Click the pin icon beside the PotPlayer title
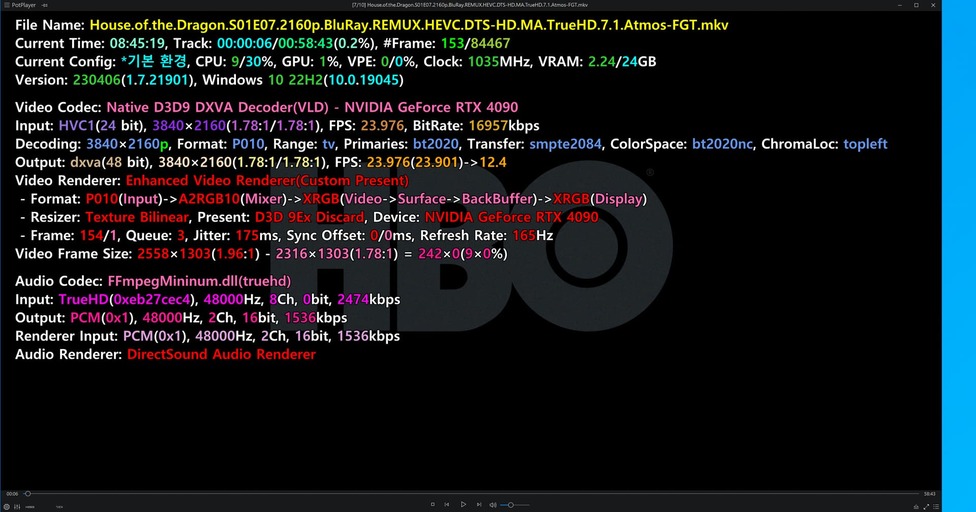976x512 pixels. (x=45, y=5)
